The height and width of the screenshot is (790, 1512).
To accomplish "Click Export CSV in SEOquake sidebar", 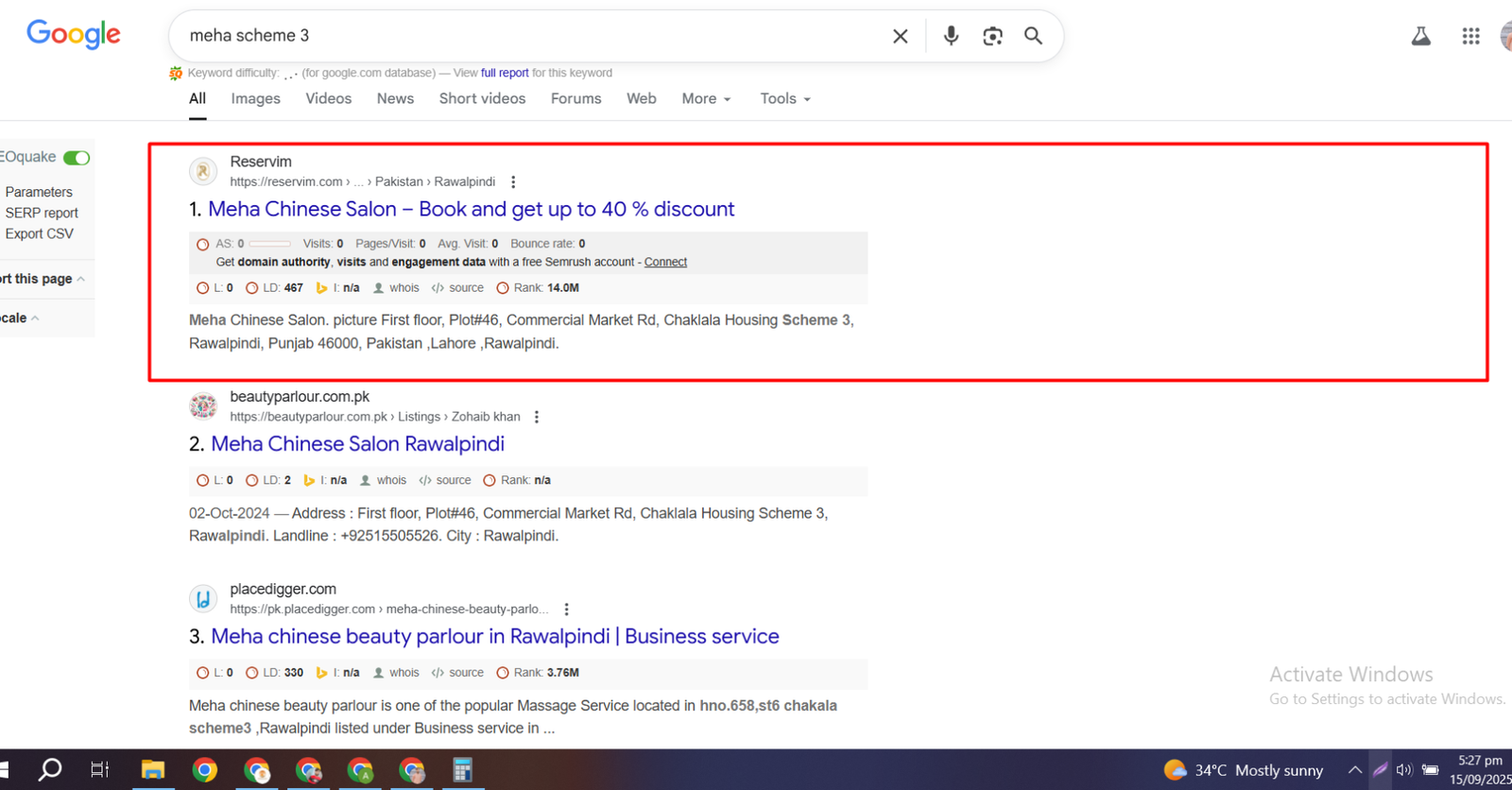I will coord(39,233).
